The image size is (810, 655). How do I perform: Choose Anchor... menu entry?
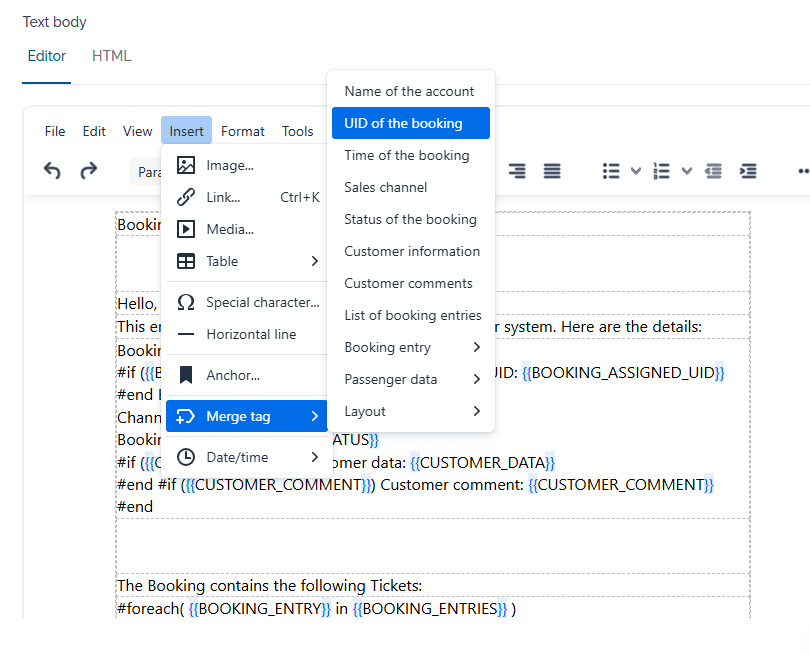point(247,375)
